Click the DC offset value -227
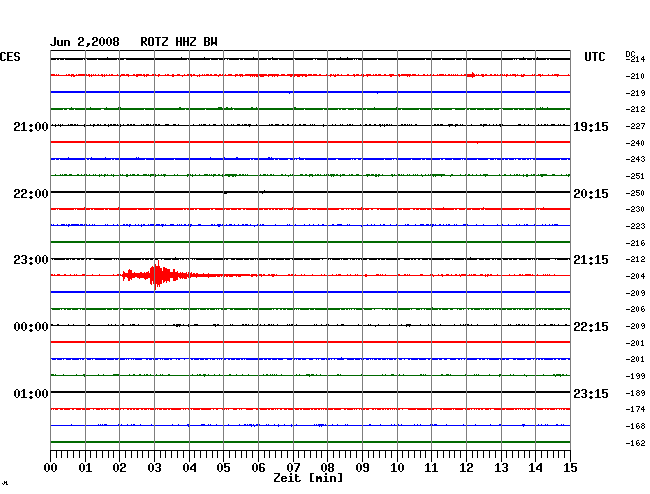 coord(635,126)
